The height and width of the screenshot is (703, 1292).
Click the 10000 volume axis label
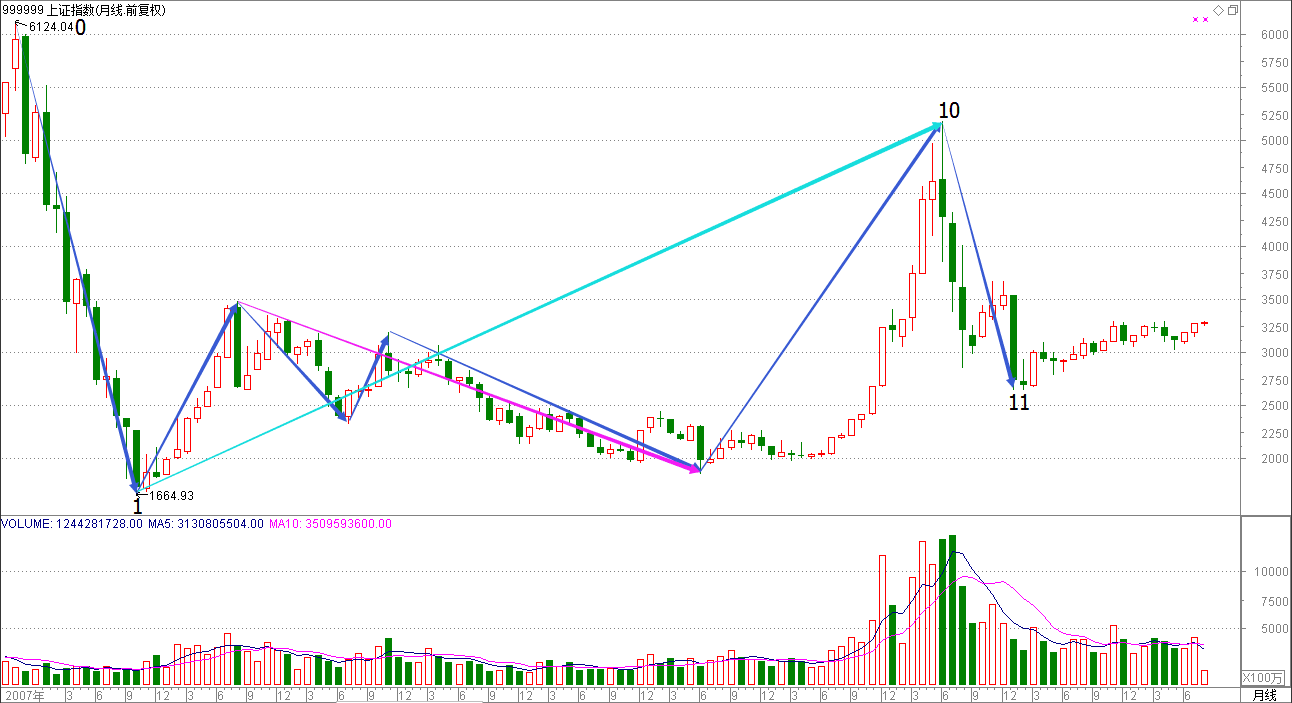(1273, 572)
